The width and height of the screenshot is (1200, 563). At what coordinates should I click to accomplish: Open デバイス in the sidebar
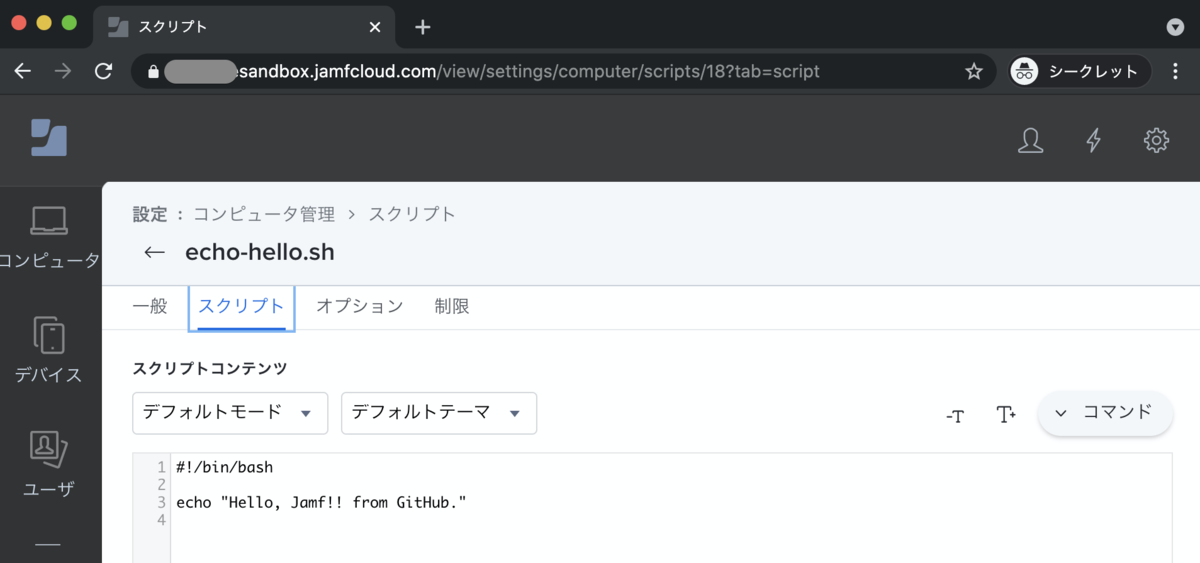(49, 351)
